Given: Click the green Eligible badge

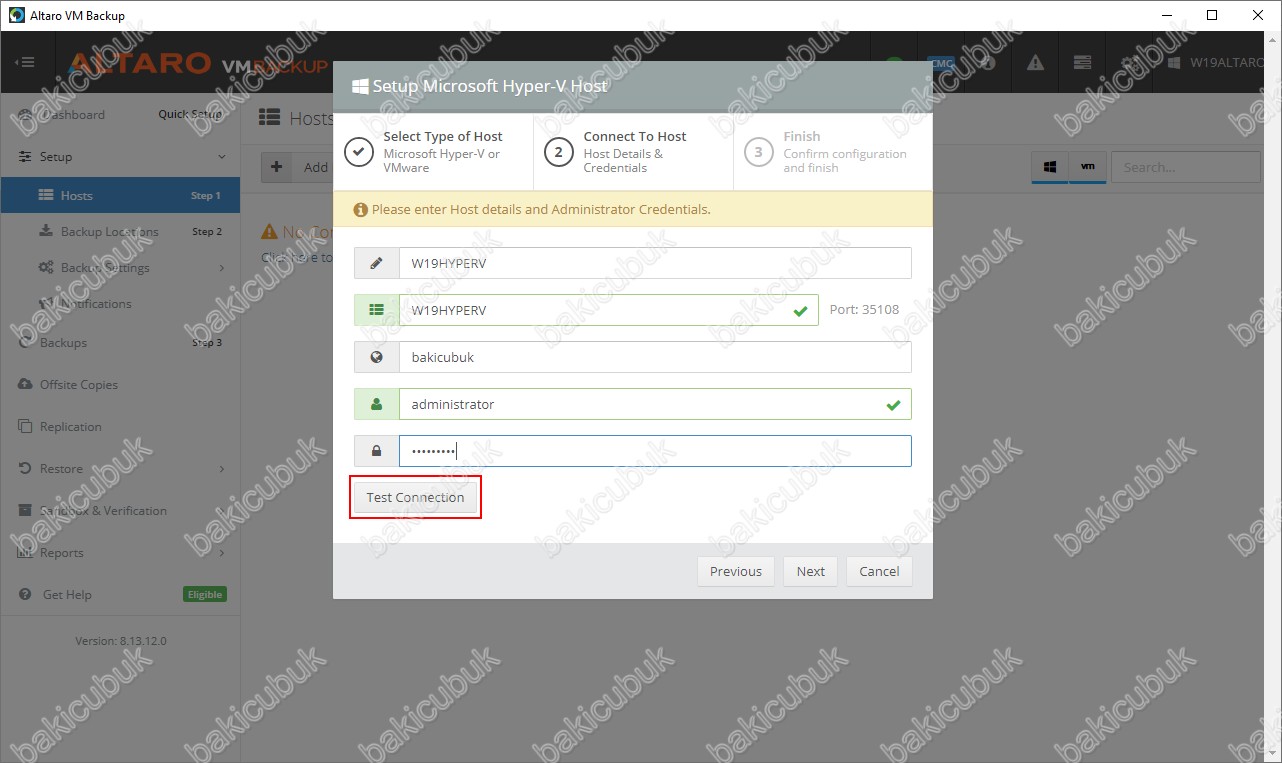Looking at the screenshot, I should (x=205, y=594).
